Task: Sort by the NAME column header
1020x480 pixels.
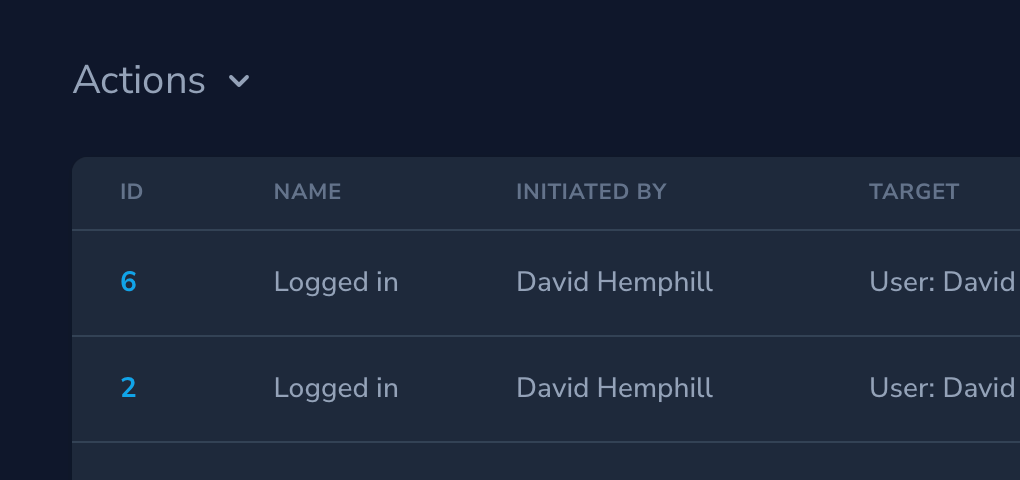Action: 307,192
